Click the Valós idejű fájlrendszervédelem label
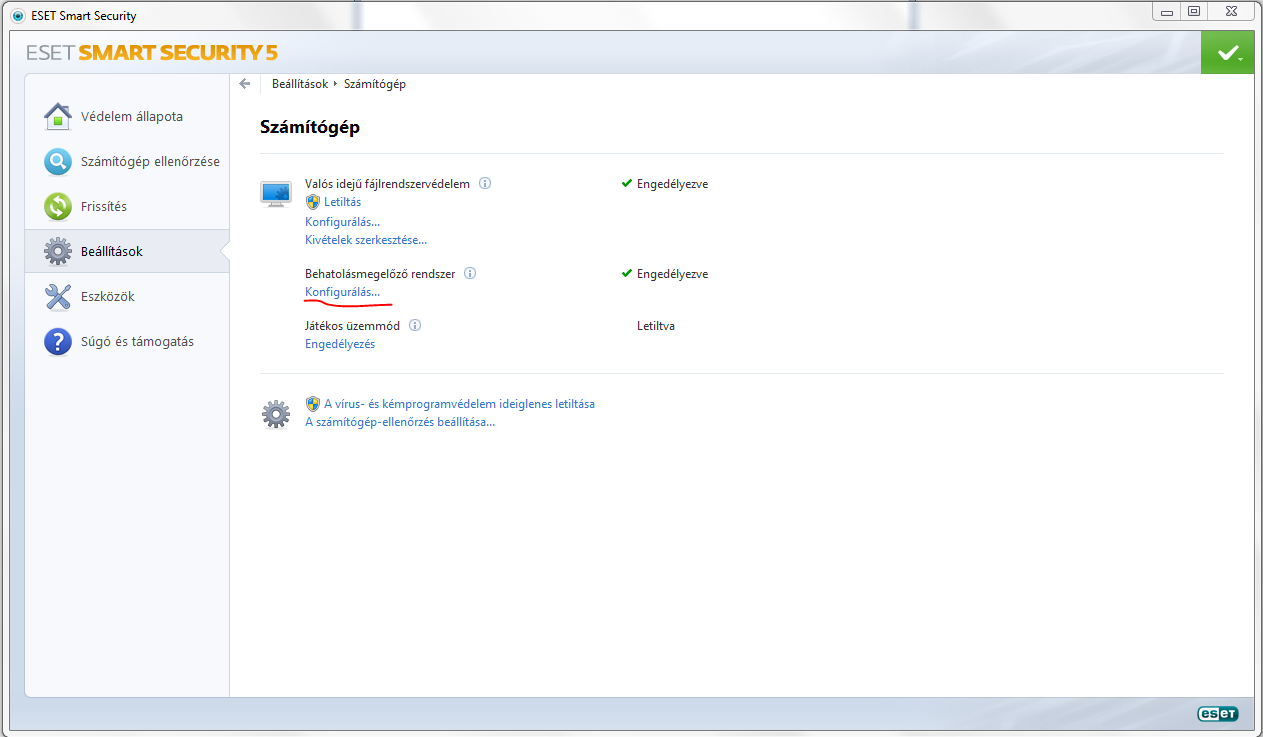The height and width of the screenshot is (737, 1263). click(x=387, y=184)
